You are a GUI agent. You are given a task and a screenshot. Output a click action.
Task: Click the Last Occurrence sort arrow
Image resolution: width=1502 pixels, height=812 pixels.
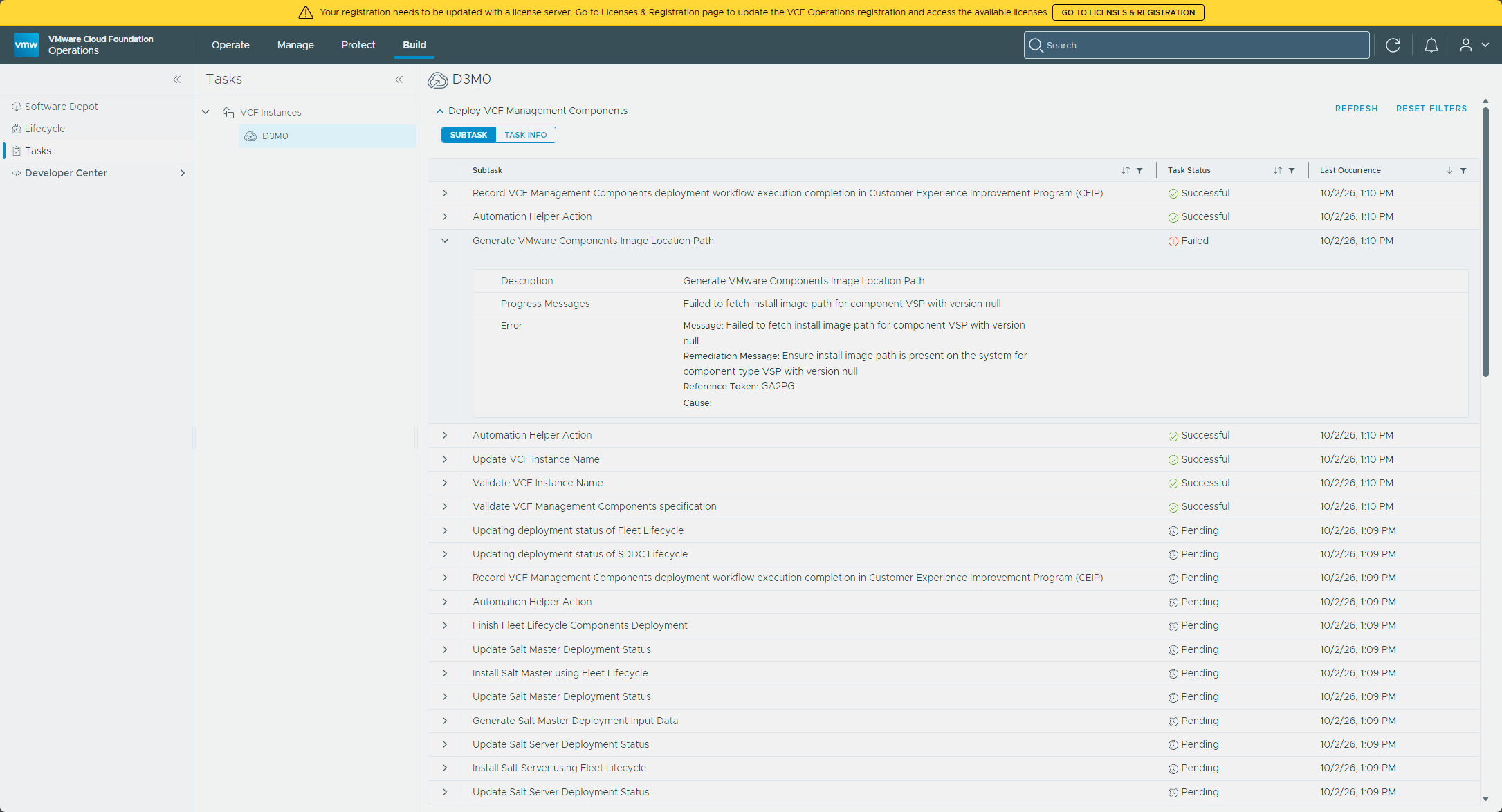[1449, 170]
